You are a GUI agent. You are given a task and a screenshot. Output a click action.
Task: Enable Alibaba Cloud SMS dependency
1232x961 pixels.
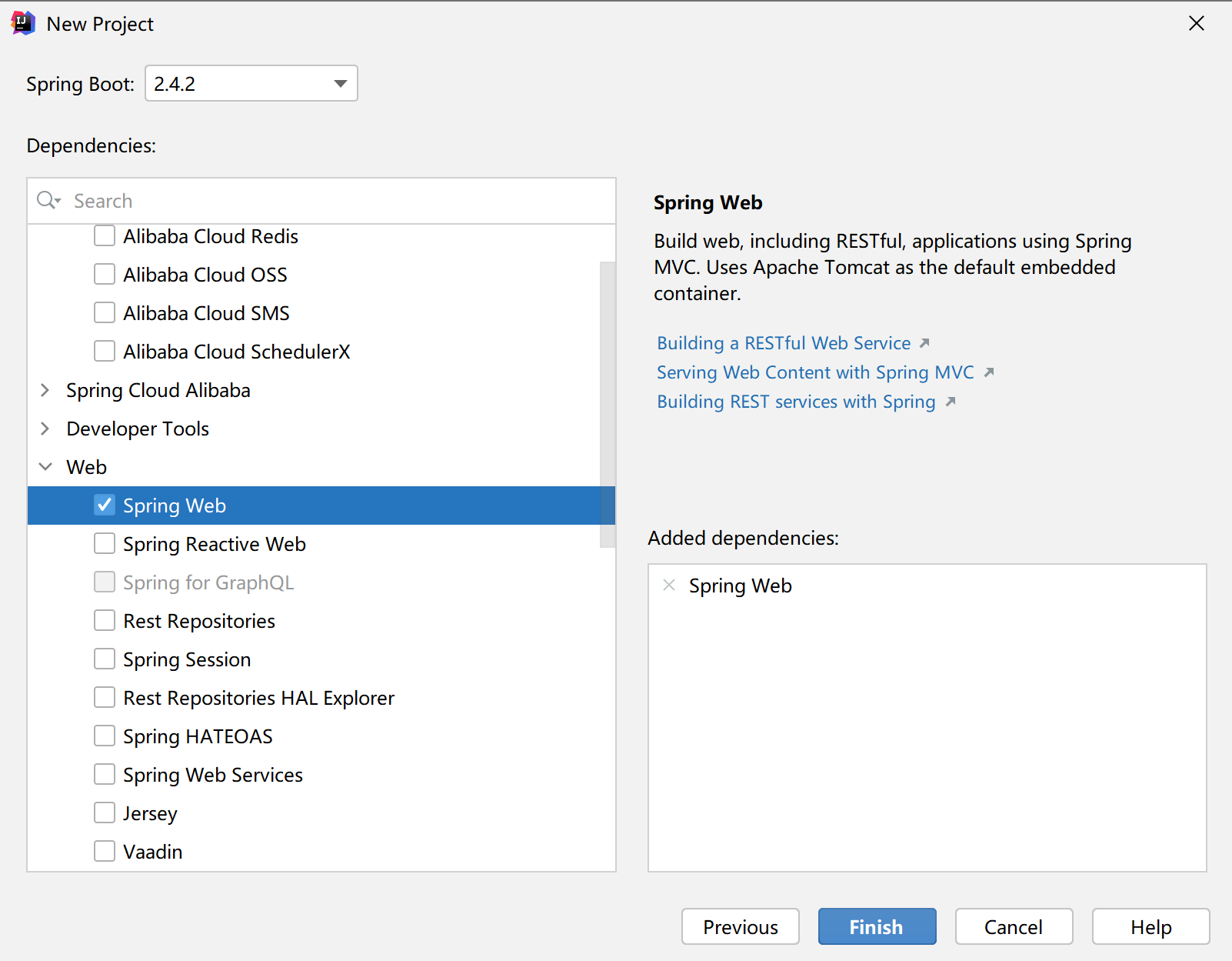(x=105, y=312)
